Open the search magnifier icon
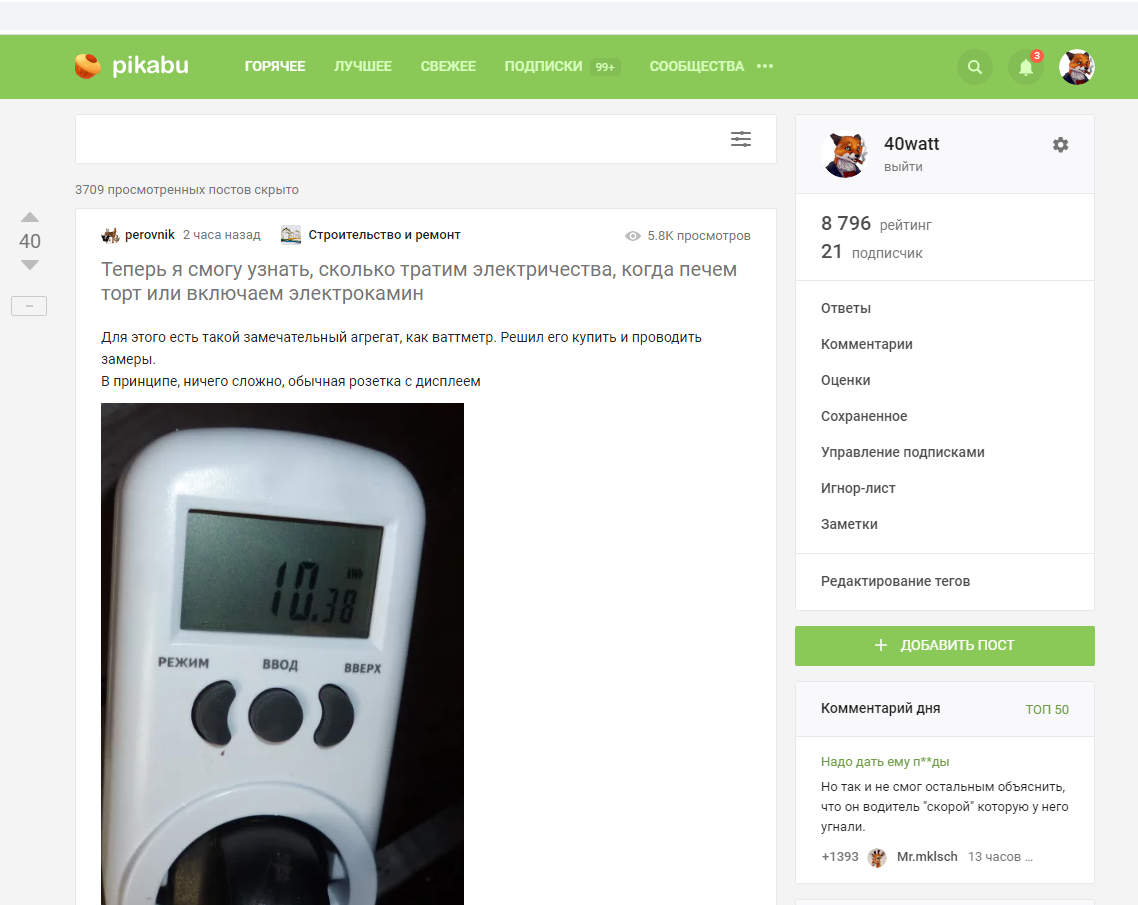 (975, 67)
